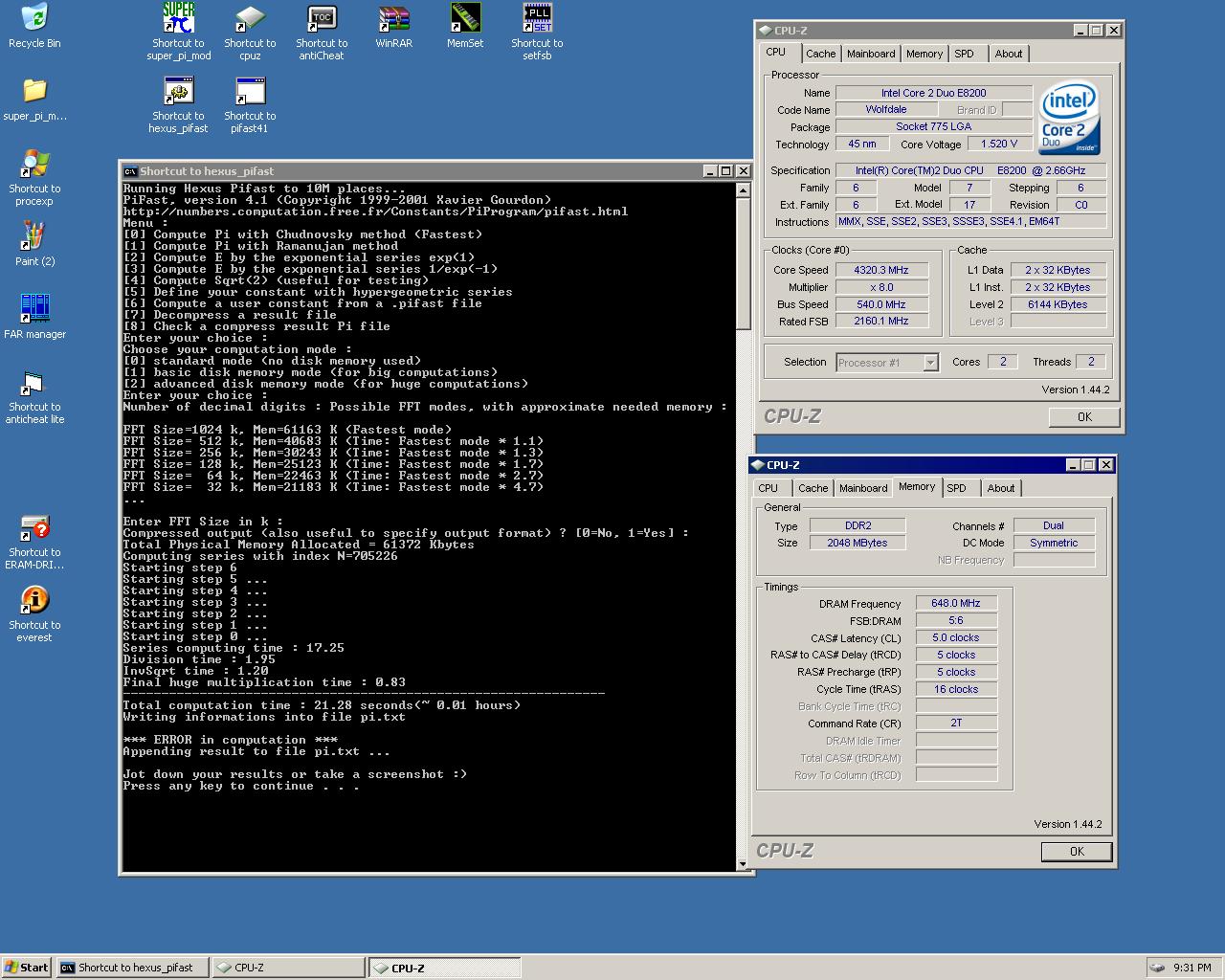
Task: Switch to Mainboard tab in top CPU-Z
Action: [871, 54]
